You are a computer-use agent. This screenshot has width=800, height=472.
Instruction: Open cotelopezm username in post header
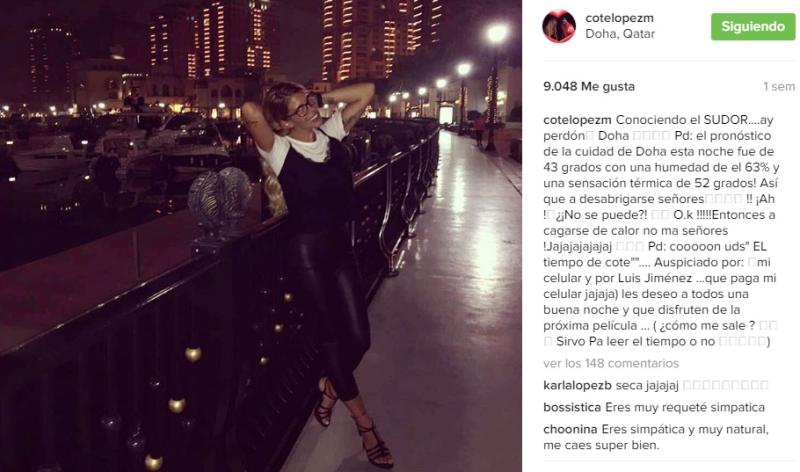pyautogui.click(x=619, y=18)
